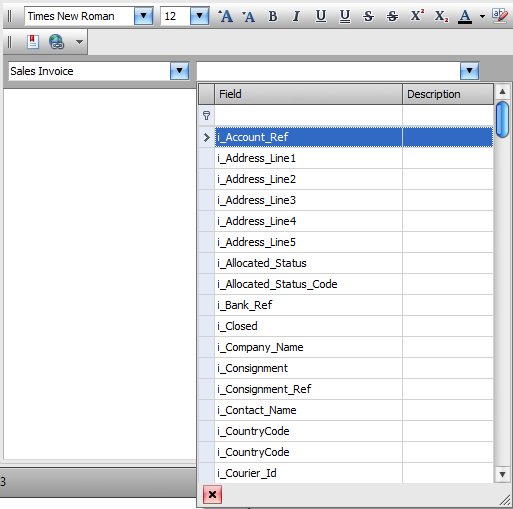Click the scroll down arrow of field list

click(x=502, y=474)
